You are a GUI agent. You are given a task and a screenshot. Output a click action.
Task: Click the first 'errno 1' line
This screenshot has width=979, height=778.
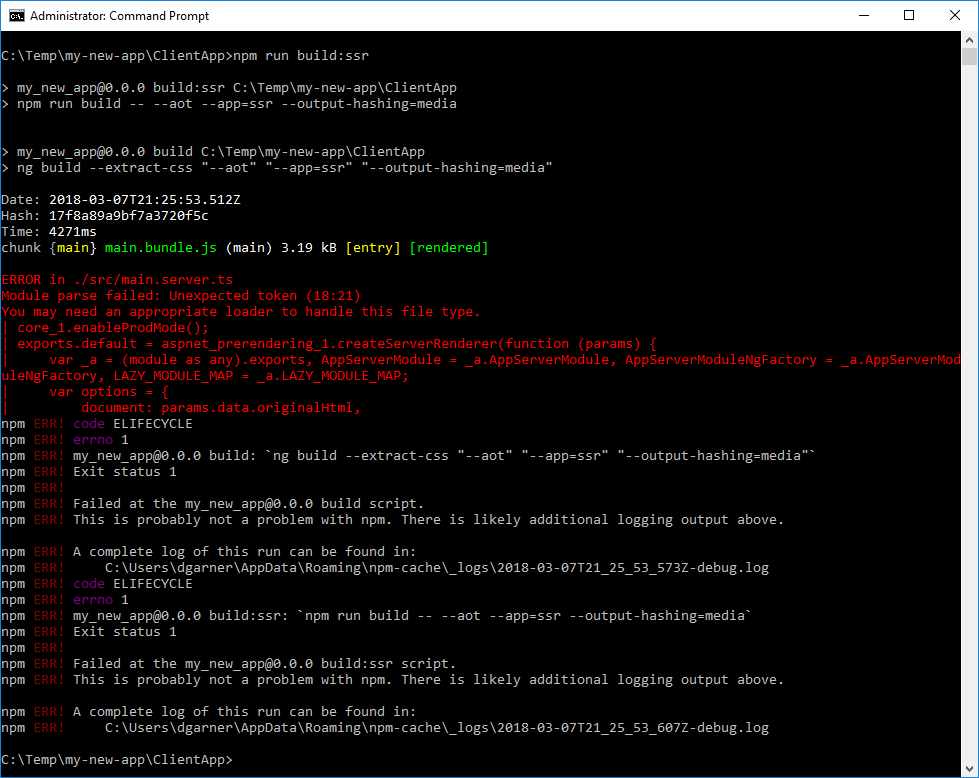[65, 440]
